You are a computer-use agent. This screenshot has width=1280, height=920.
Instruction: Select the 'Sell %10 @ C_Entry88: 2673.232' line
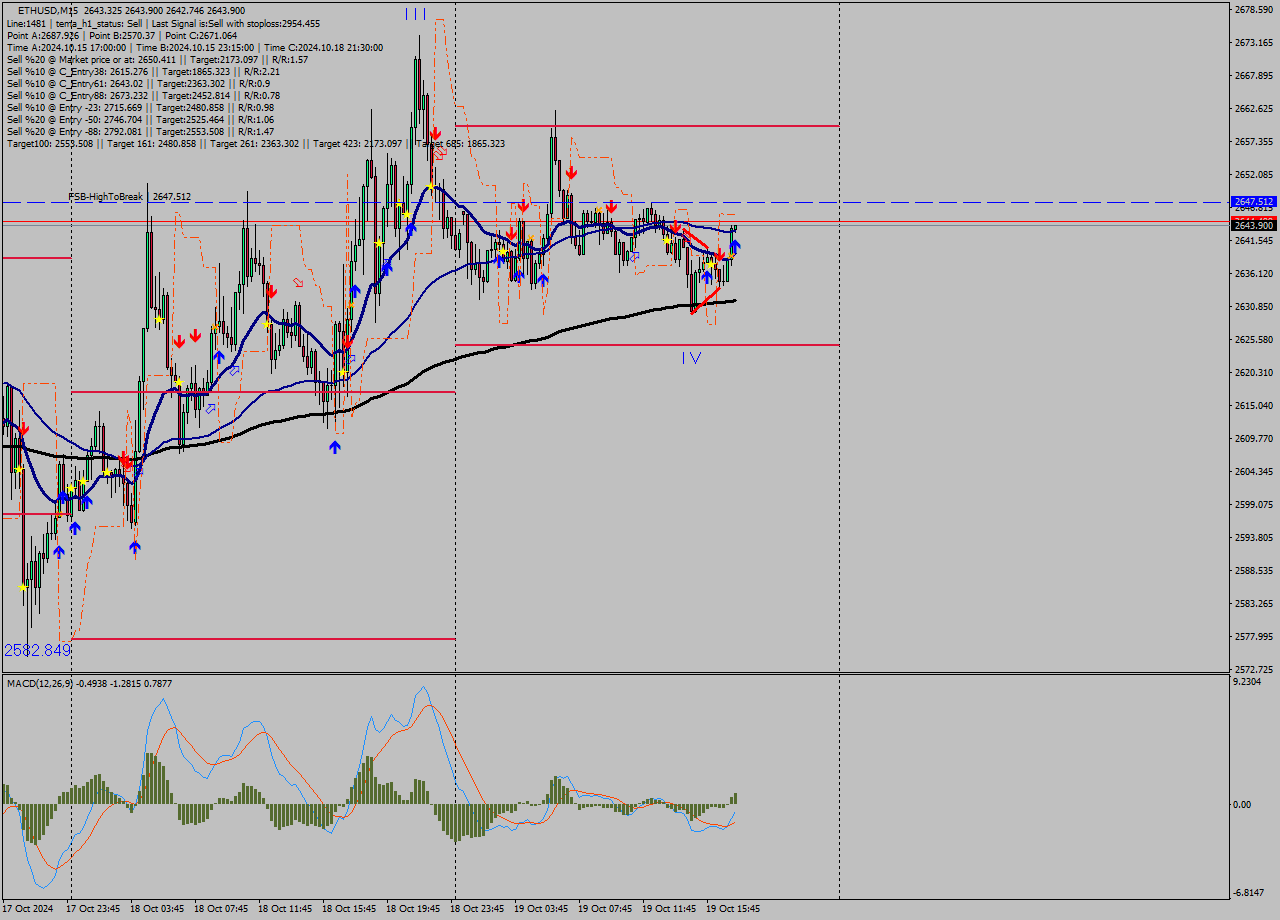coord(143,95)
